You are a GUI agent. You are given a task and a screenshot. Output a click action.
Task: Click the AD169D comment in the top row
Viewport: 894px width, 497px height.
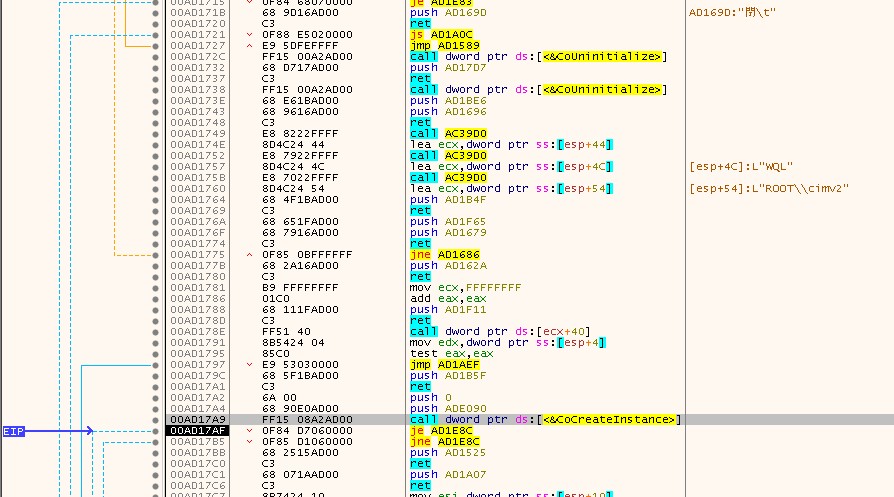(x=732, y=12)
